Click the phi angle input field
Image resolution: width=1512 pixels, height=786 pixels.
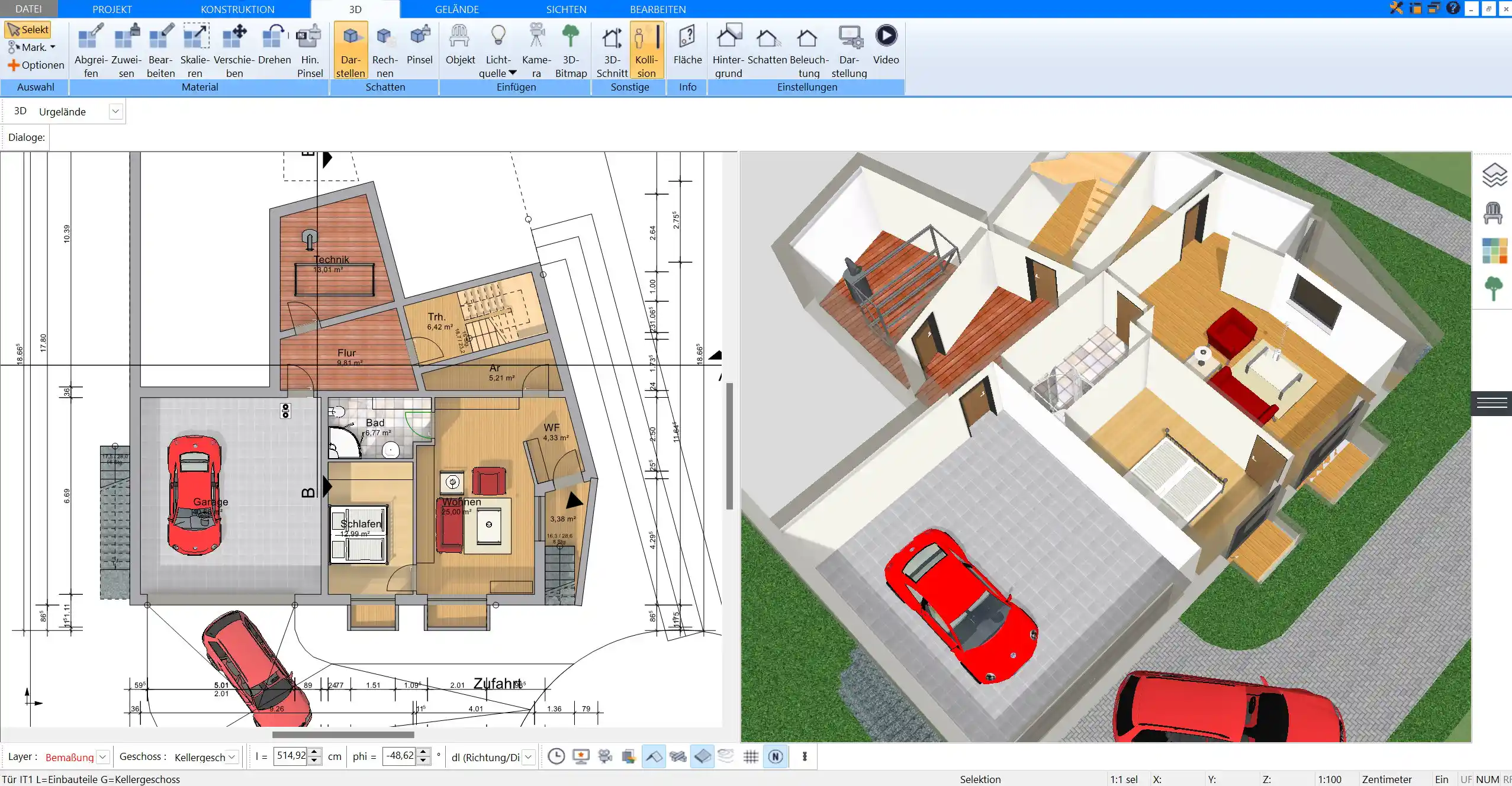[399, 756]
